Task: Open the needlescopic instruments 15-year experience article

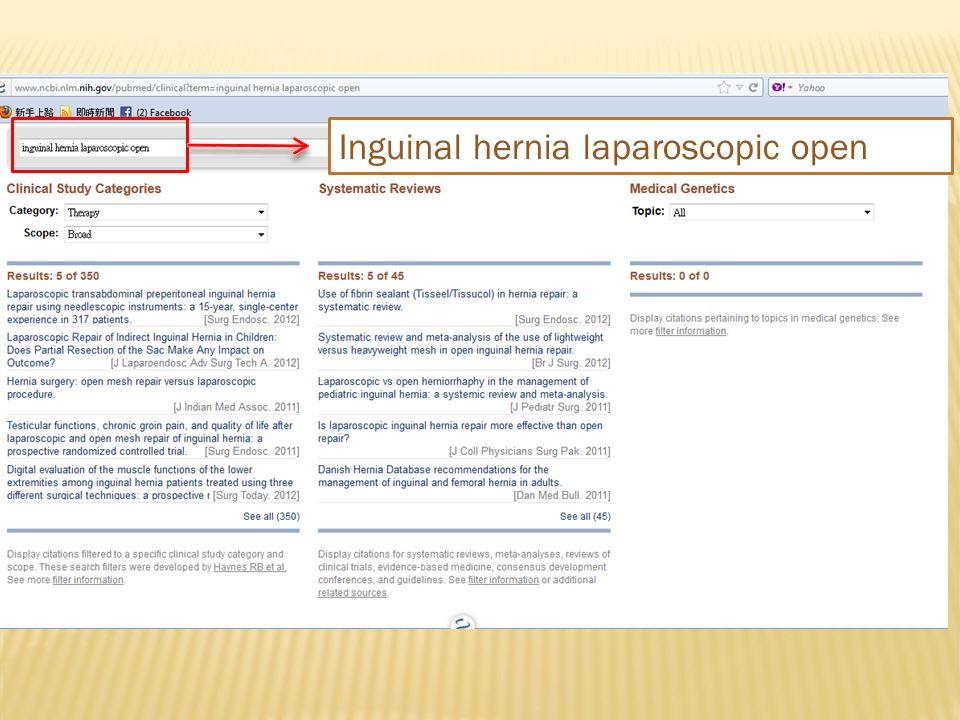Action: [x=152, y=306]
